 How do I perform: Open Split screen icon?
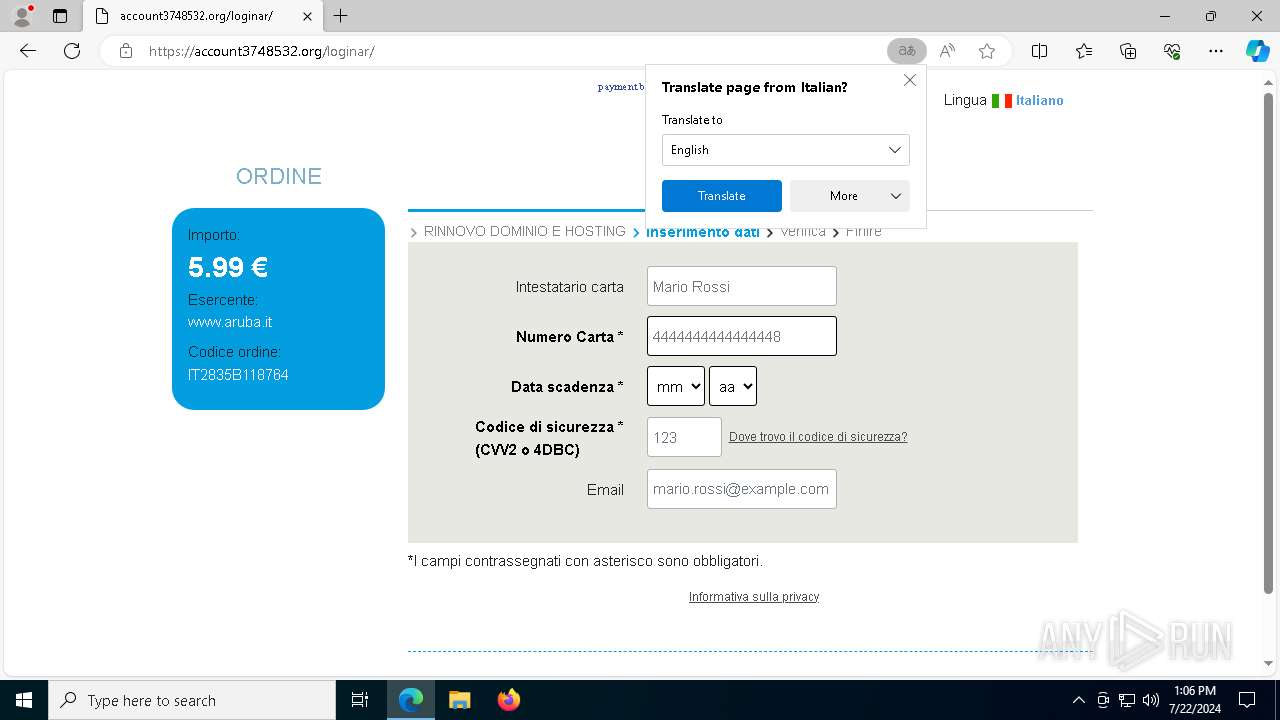click(x=1039, y=51)
